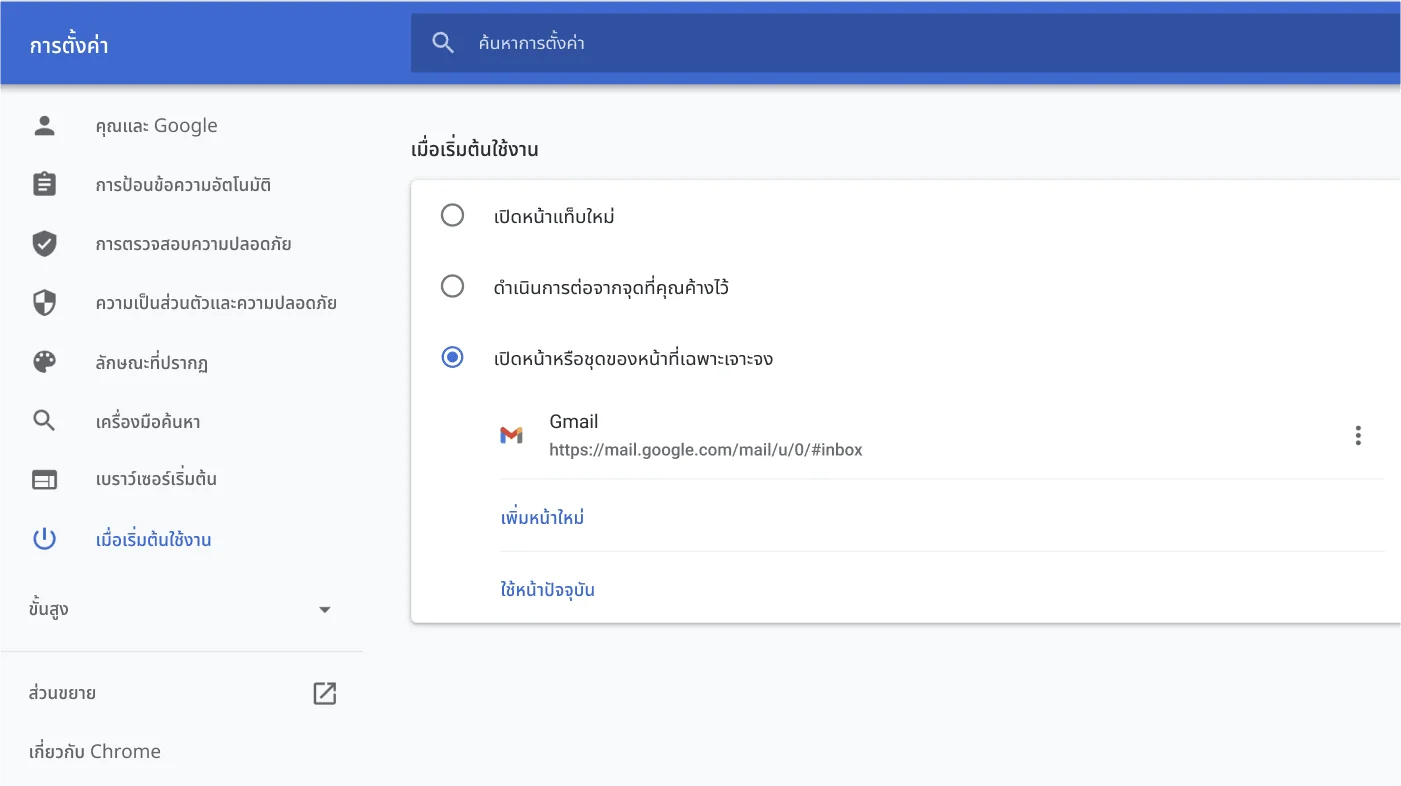Image resolution: width=1401 pixels, height=786 pixels.
Task: Click the person icon beside คุณและ Google
Action: click(44, 125)
